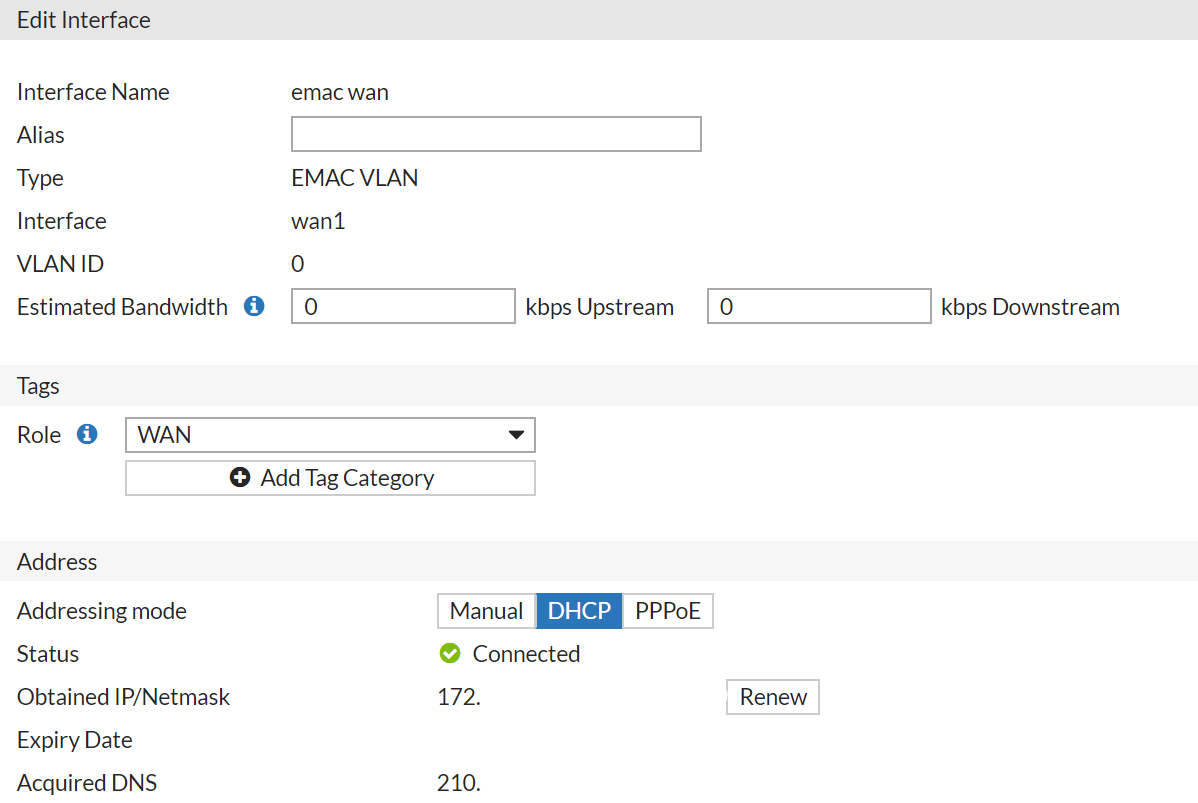Select Manual addressing mode
This screenshot has height=803, width=1198.
point(486,611)
